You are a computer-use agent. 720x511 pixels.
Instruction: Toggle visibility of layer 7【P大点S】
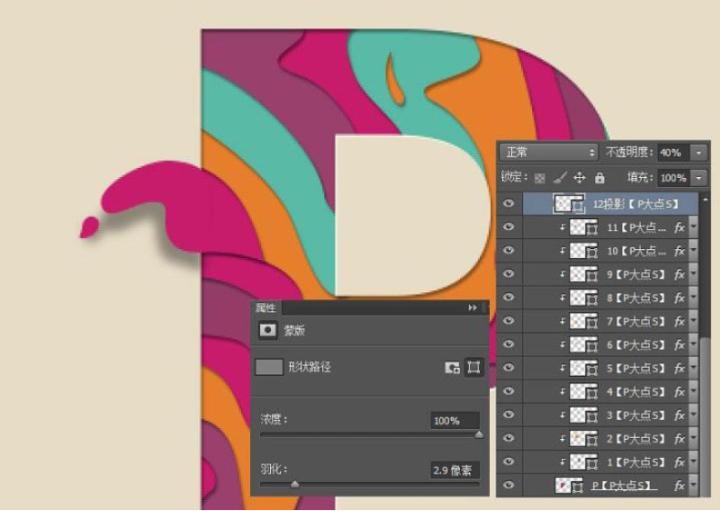click(x=509, y=321)
